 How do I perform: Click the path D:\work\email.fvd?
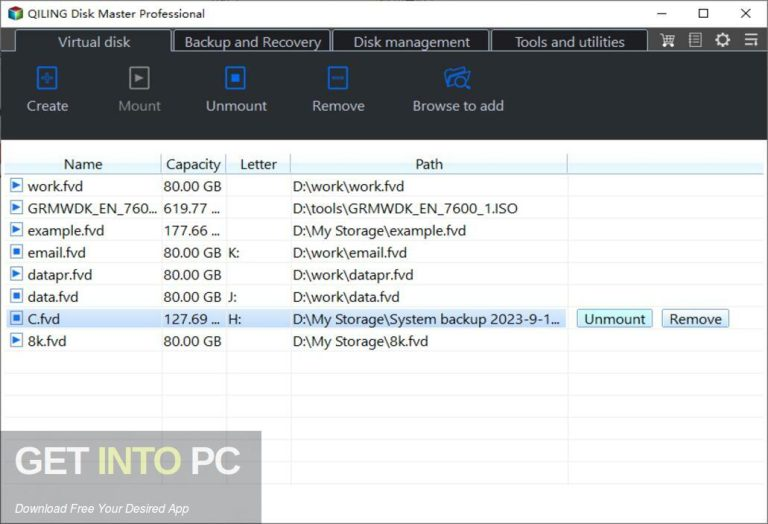[x=350, y=253]
